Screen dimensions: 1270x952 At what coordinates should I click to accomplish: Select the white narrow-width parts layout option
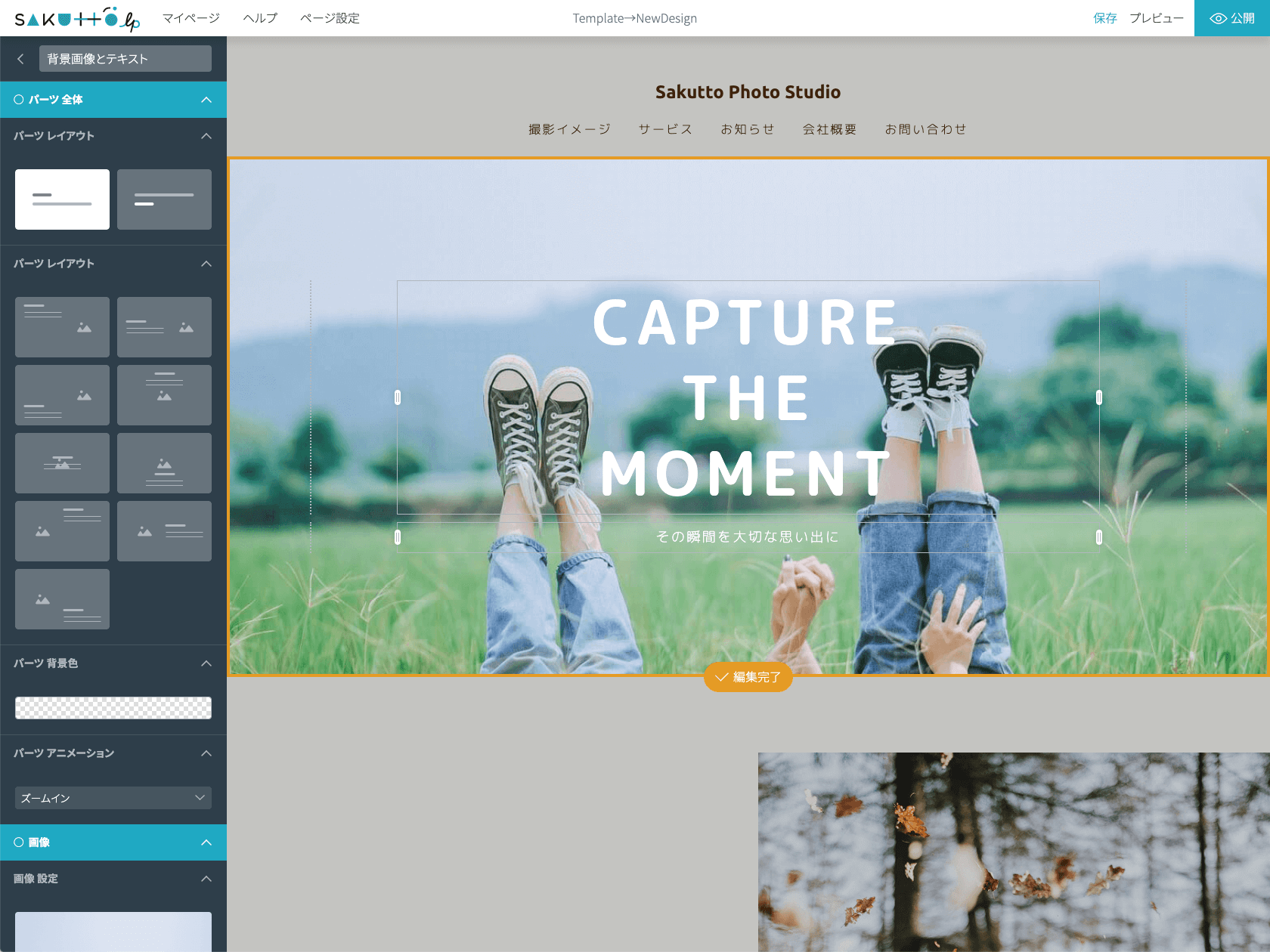[x=62, y=199]
